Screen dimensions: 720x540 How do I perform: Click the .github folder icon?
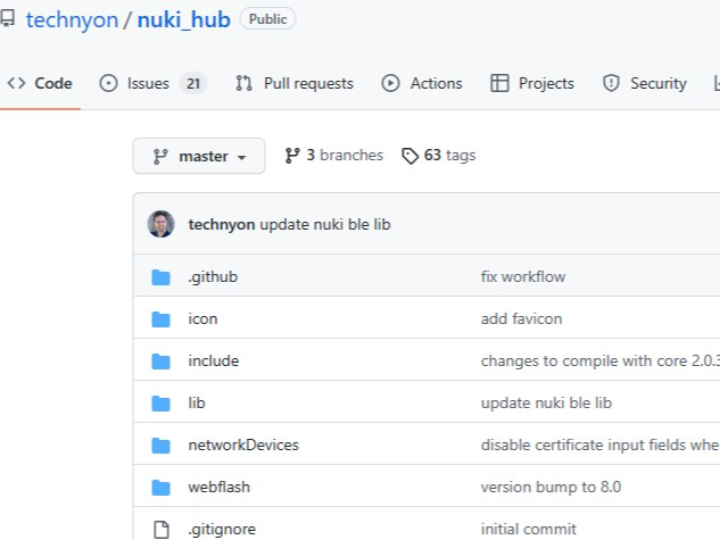click(x=161, y=277)
